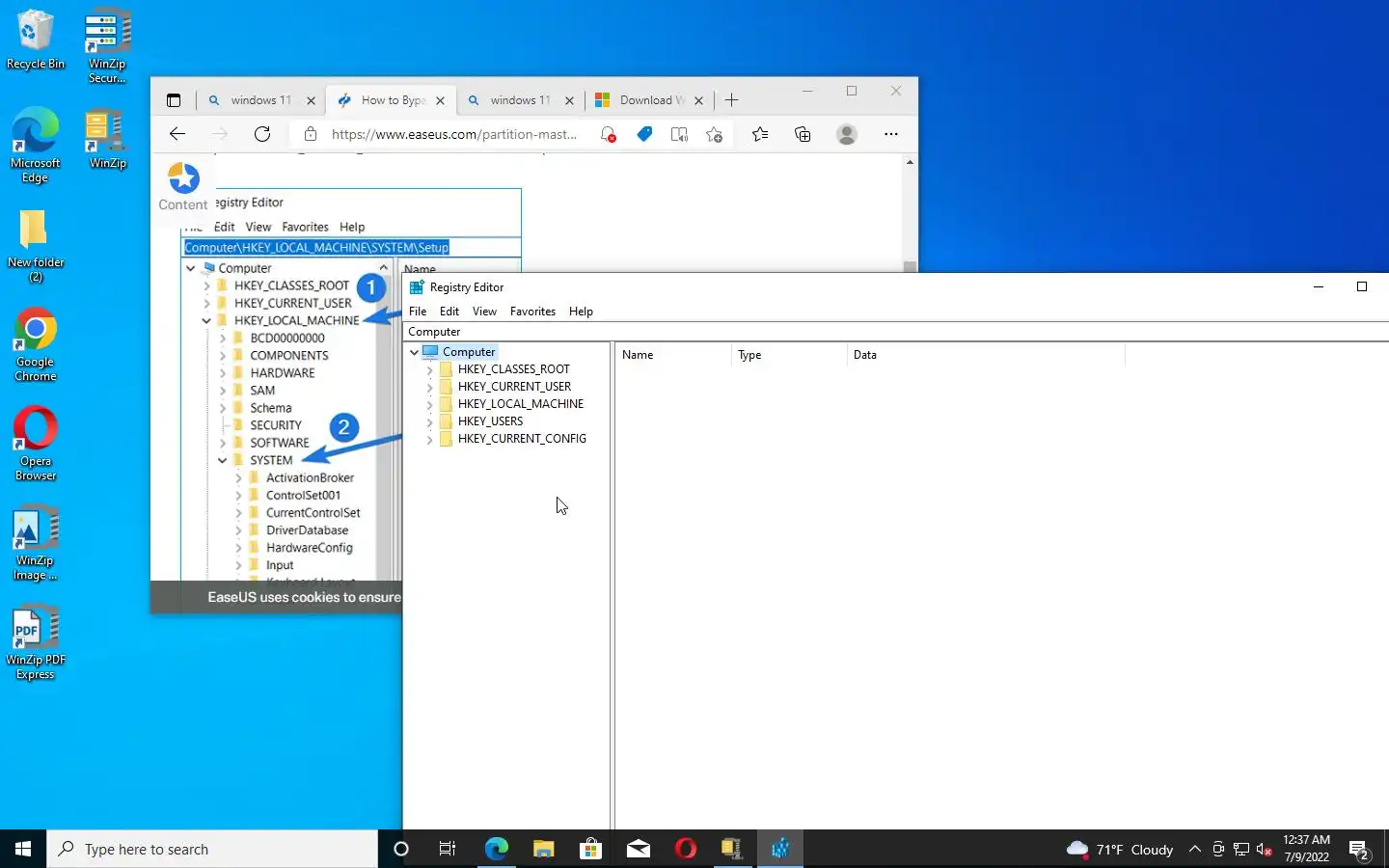
Task: Collapse the Computer node in Registry Editor
Action: [x=414, y=352]
